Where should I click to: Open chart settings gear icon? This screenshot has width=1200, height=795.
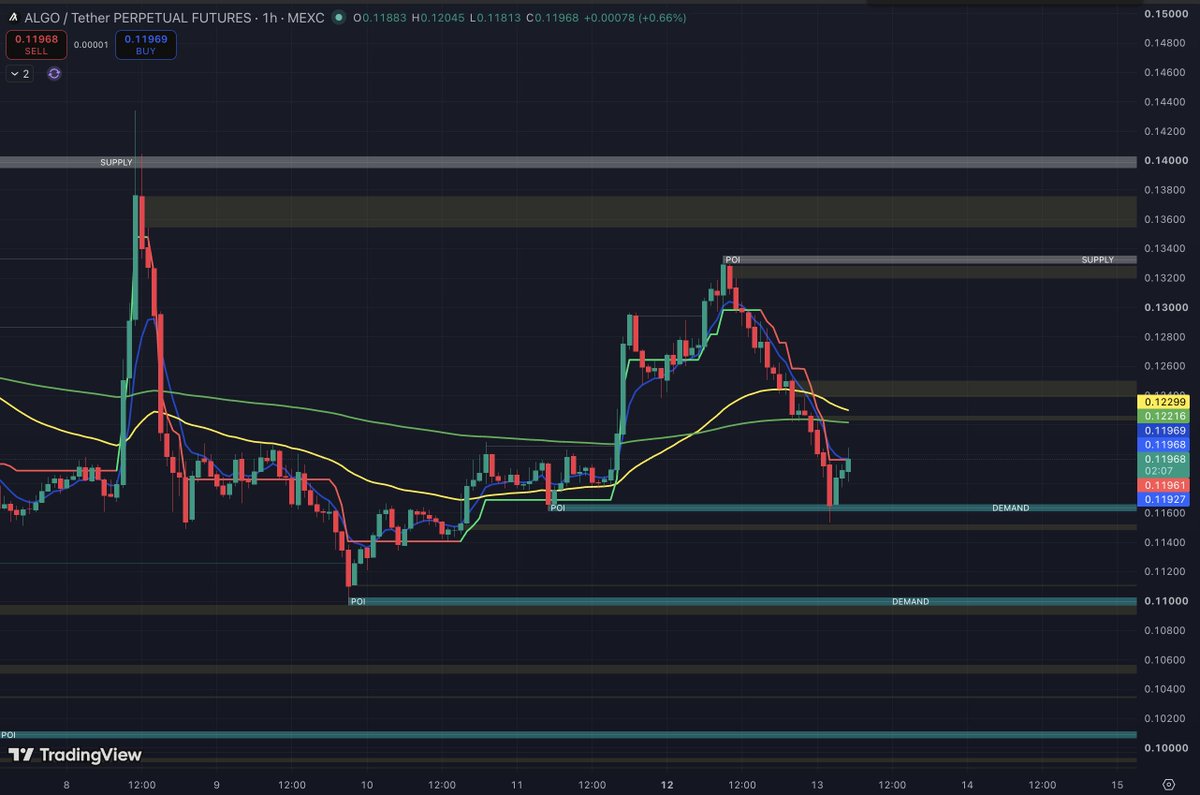[1167, 784]
